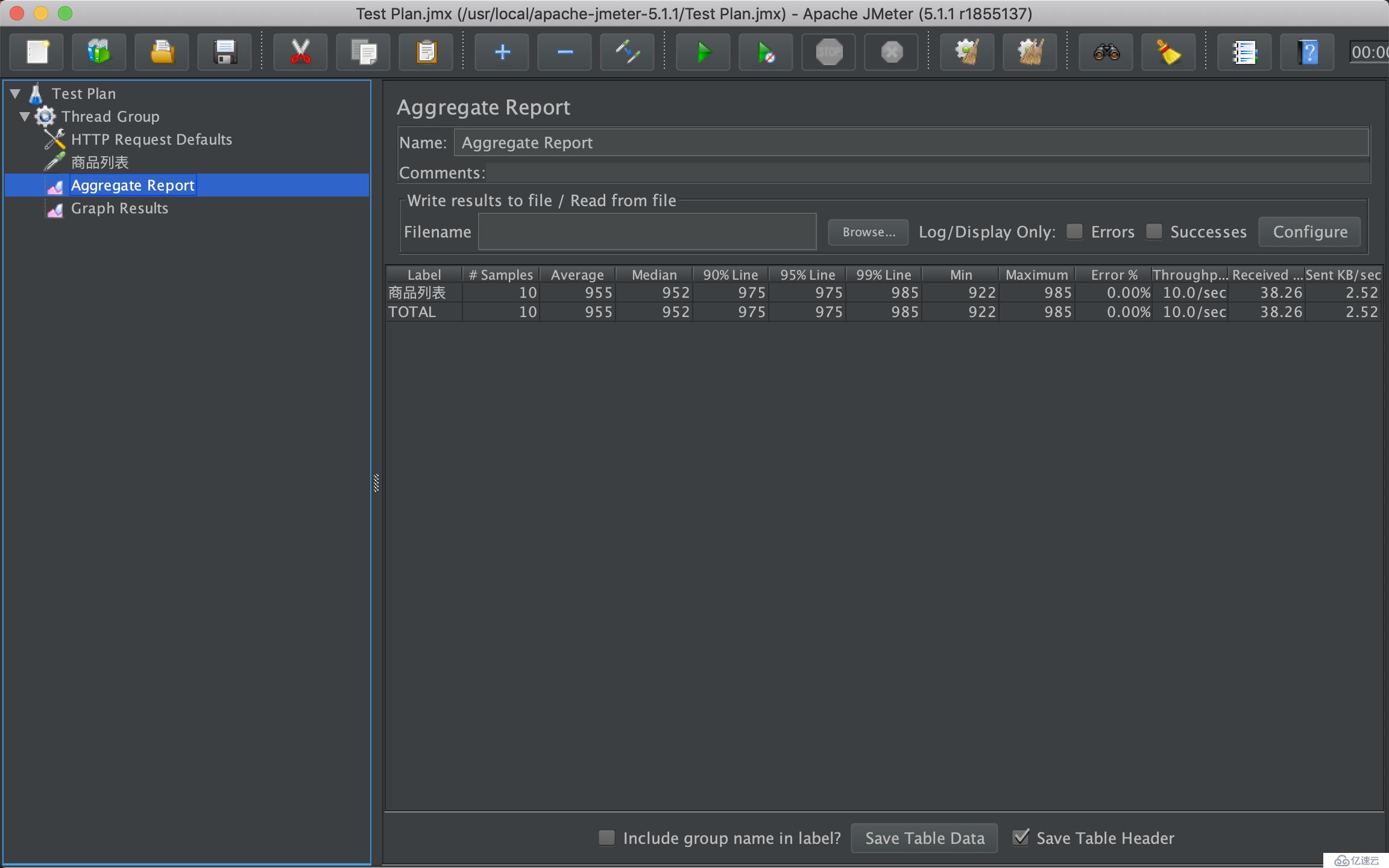Save the test plan with floppy icon
Viewport: 1389px width, 868px height.
(x=225, y=52)
